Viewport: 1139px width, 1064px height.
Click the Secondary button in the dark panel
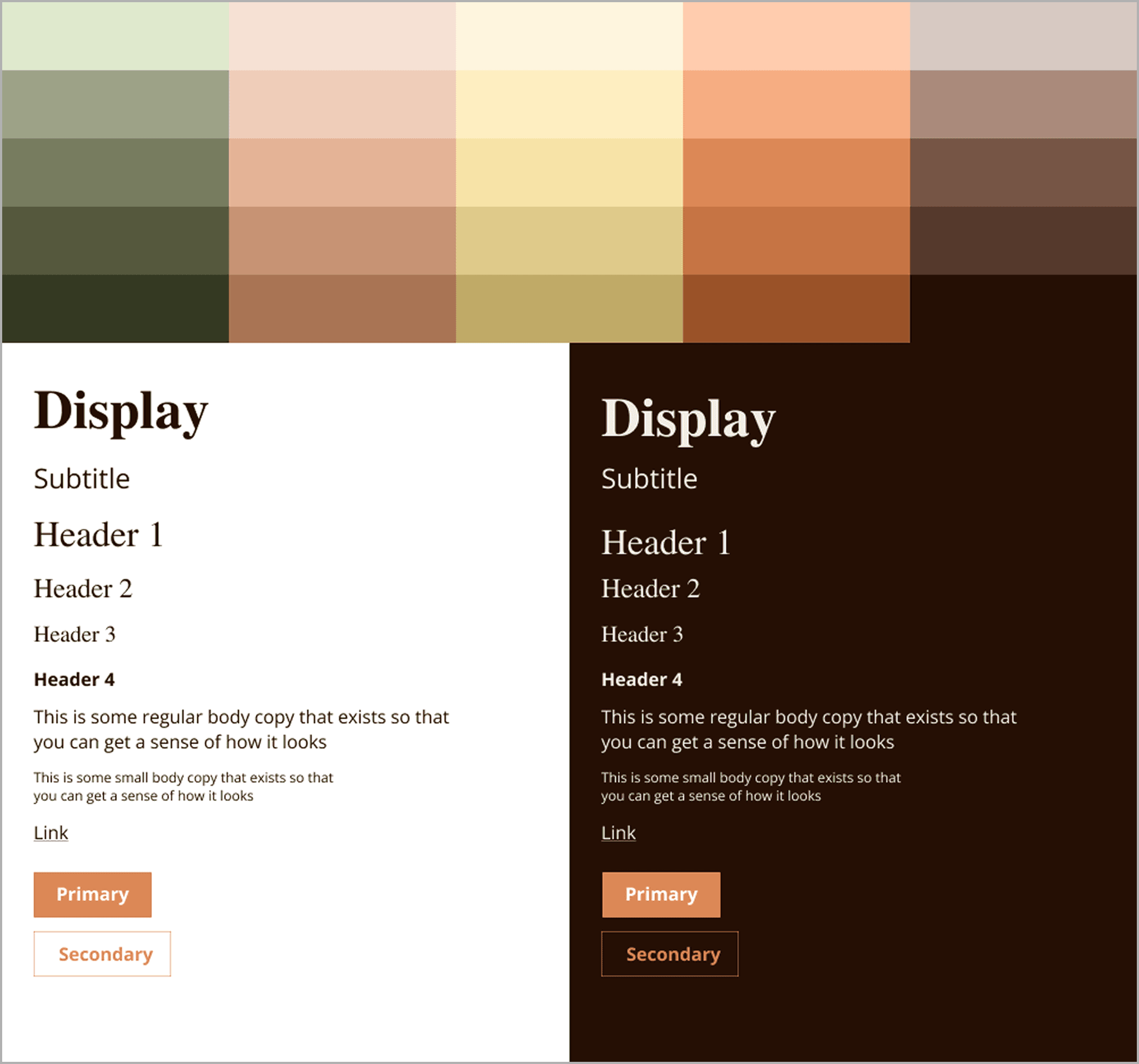(x=670, y=954)
